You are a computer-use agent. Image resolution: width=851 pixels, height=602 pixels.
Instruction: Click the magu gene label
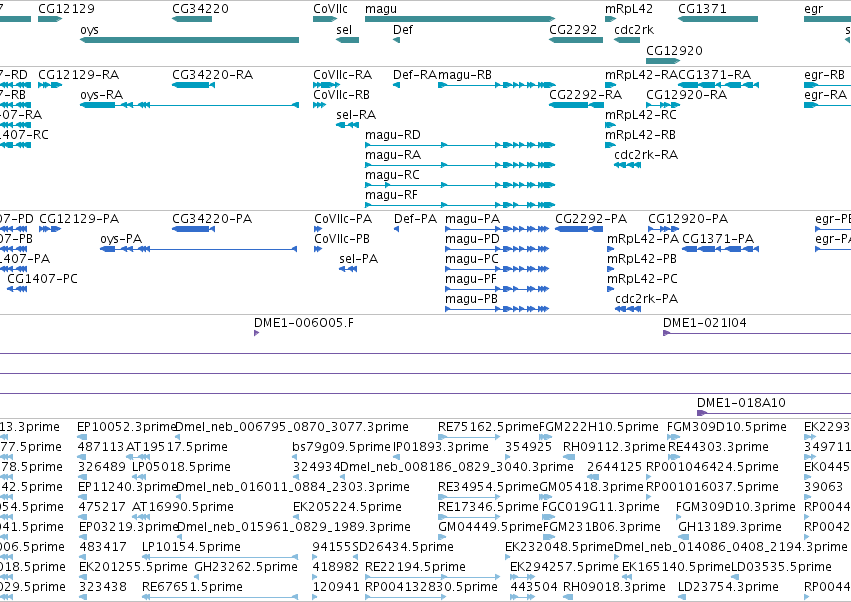tap(381, 9)
